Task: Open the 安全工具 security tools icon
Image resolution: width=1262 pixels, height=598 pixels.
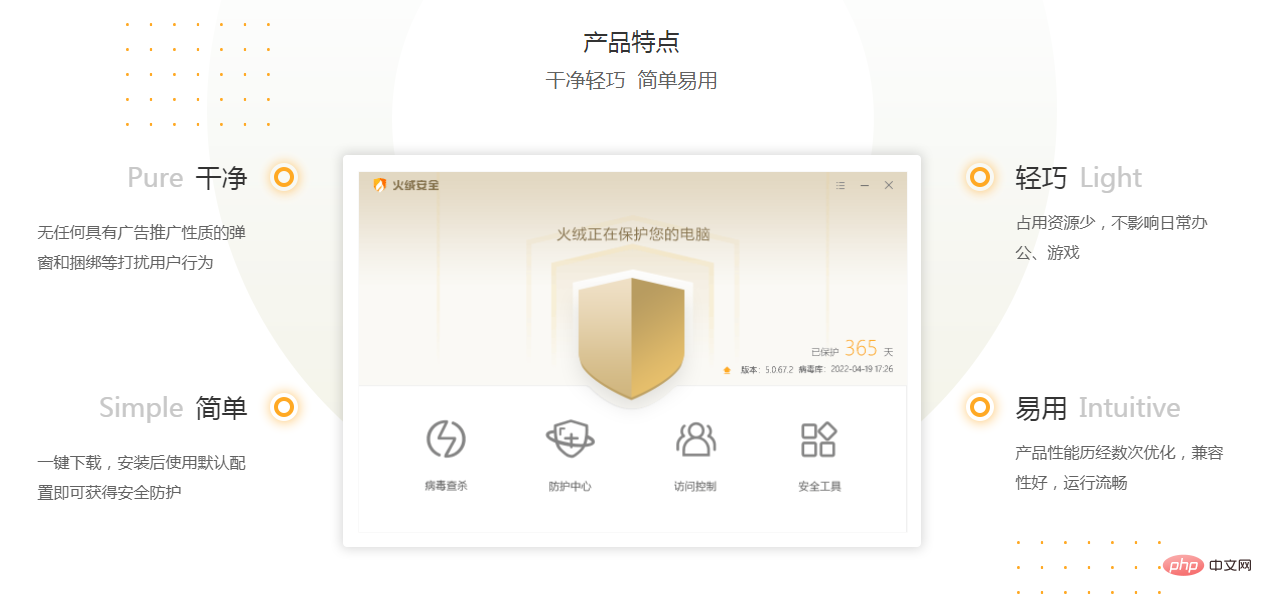Action: tap(819, 439)
